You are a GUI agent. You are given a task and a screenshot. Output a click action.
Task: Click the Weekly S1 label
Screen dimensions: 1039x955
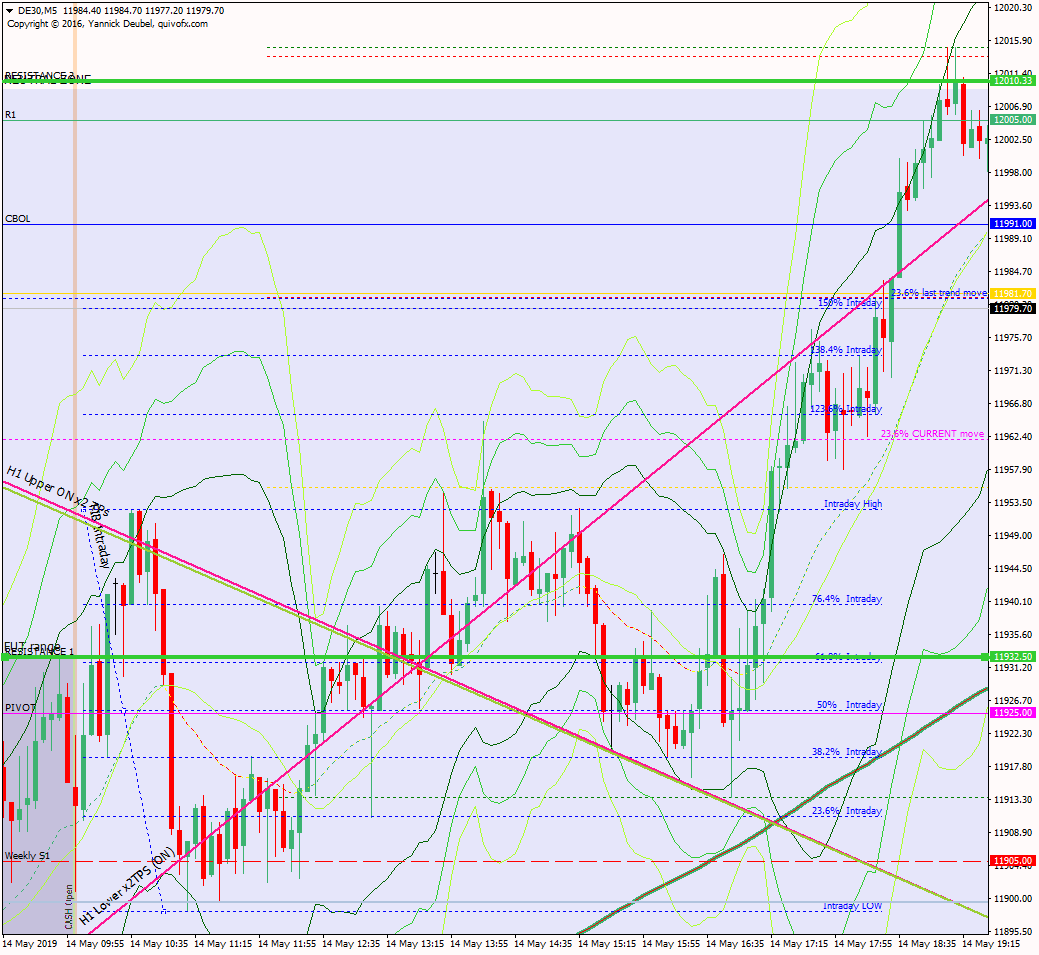(x=27, y=856)
